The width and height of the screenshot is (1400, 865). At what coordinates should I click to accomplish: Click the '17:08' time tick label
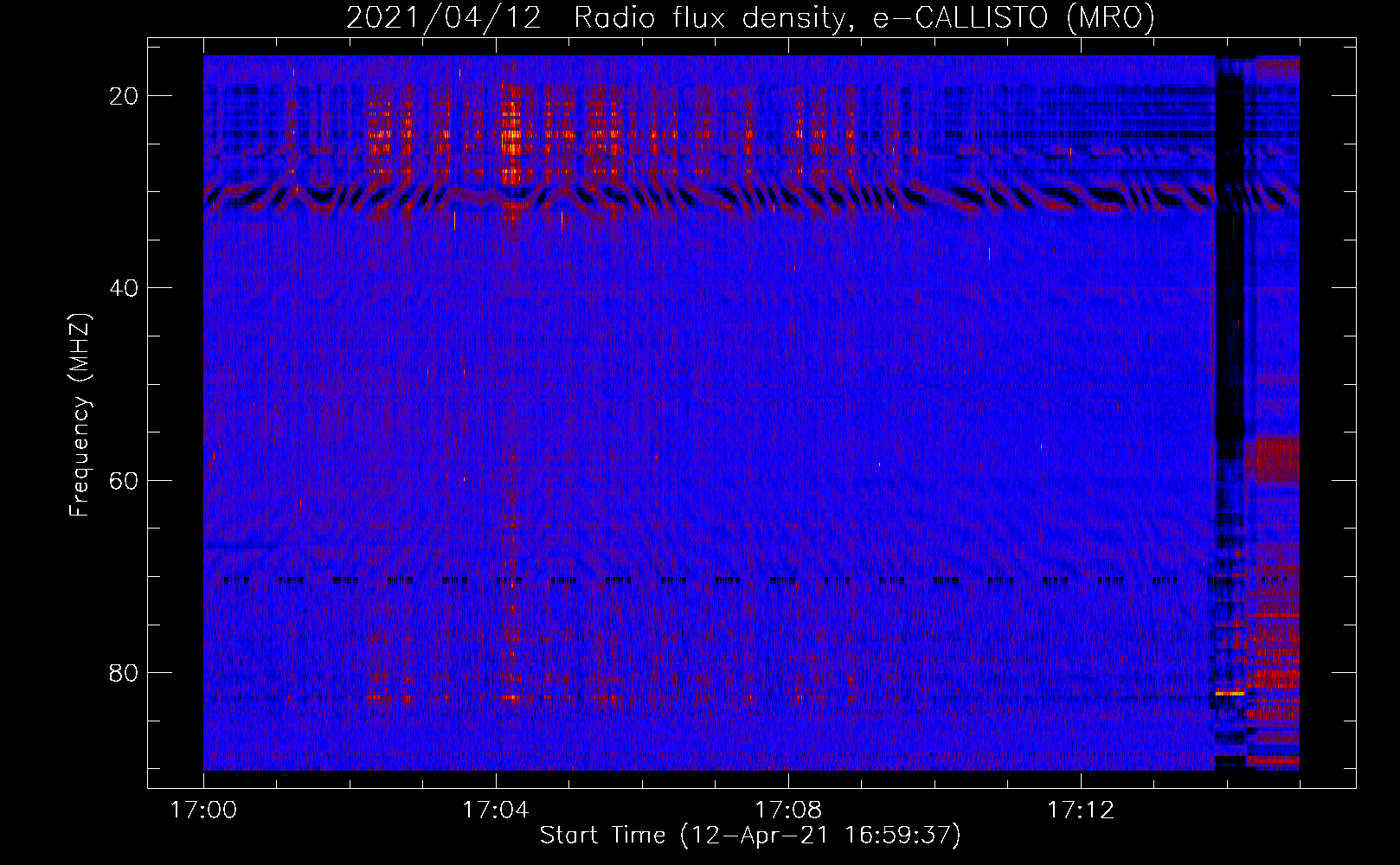point(788,811)
